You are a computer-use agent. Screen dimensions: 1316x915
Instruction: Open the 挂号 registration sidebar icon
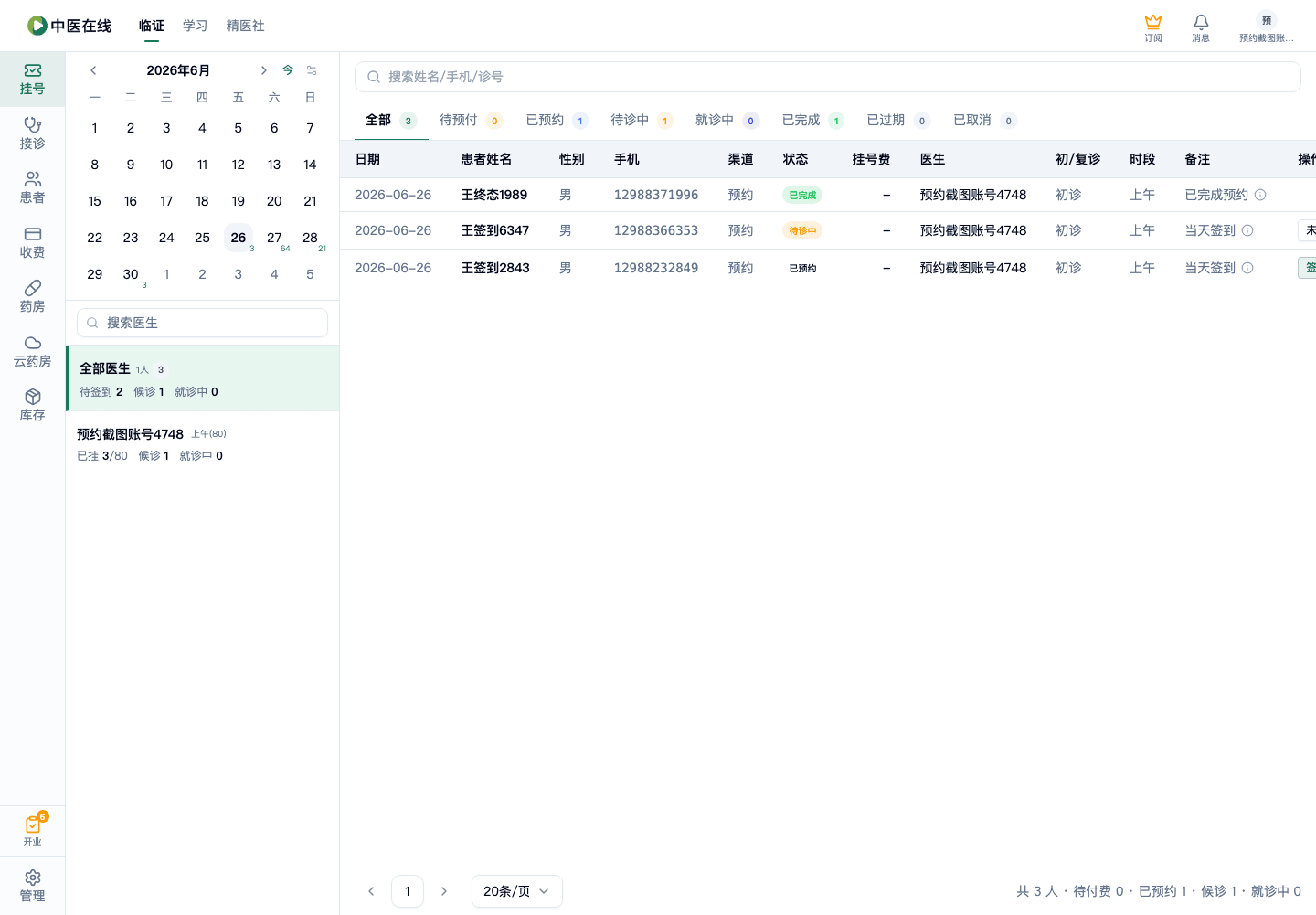point(32,80)
